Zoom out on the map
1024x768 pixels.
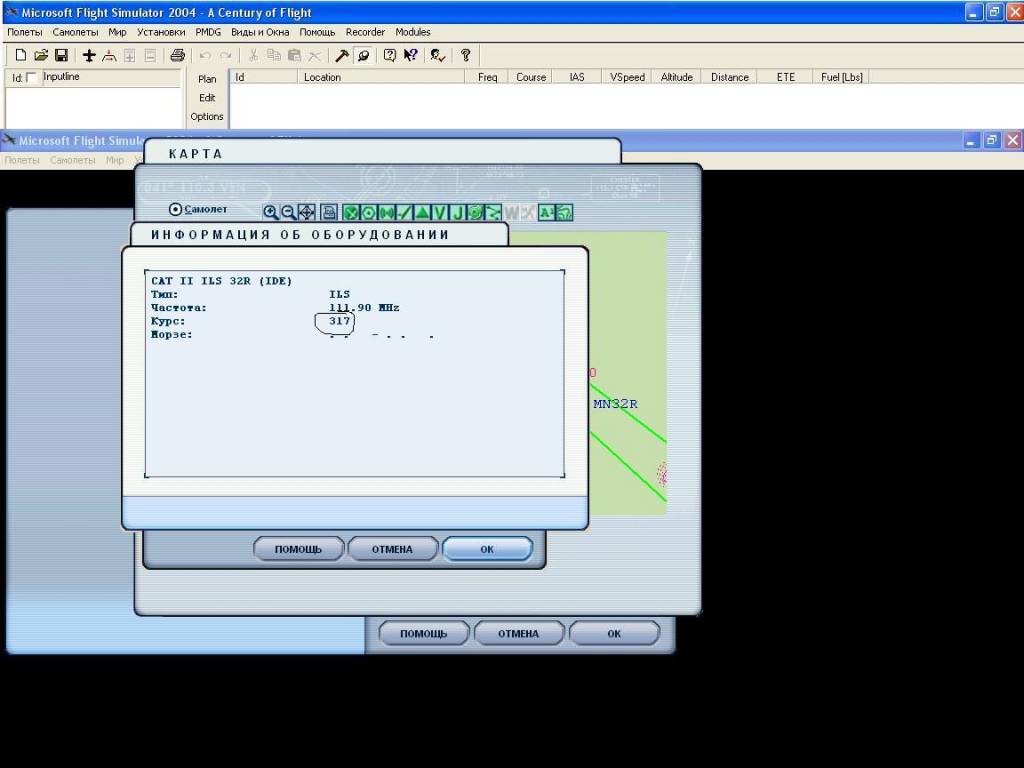click(x=288, y=212)
